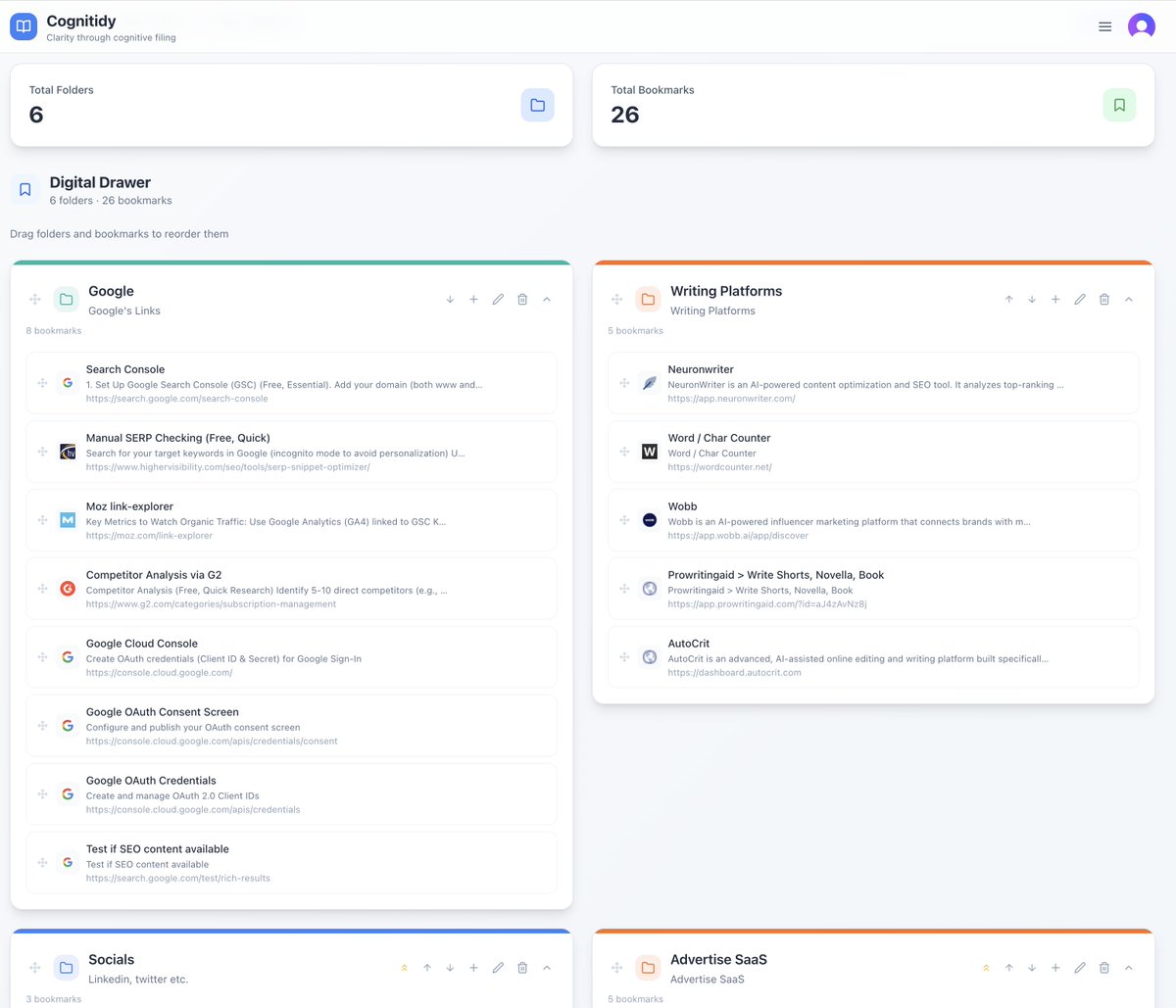Move Advertise SaaS folder to top
The height and width of the screenshot is (1008, 1176).
[x=986, y=968]
